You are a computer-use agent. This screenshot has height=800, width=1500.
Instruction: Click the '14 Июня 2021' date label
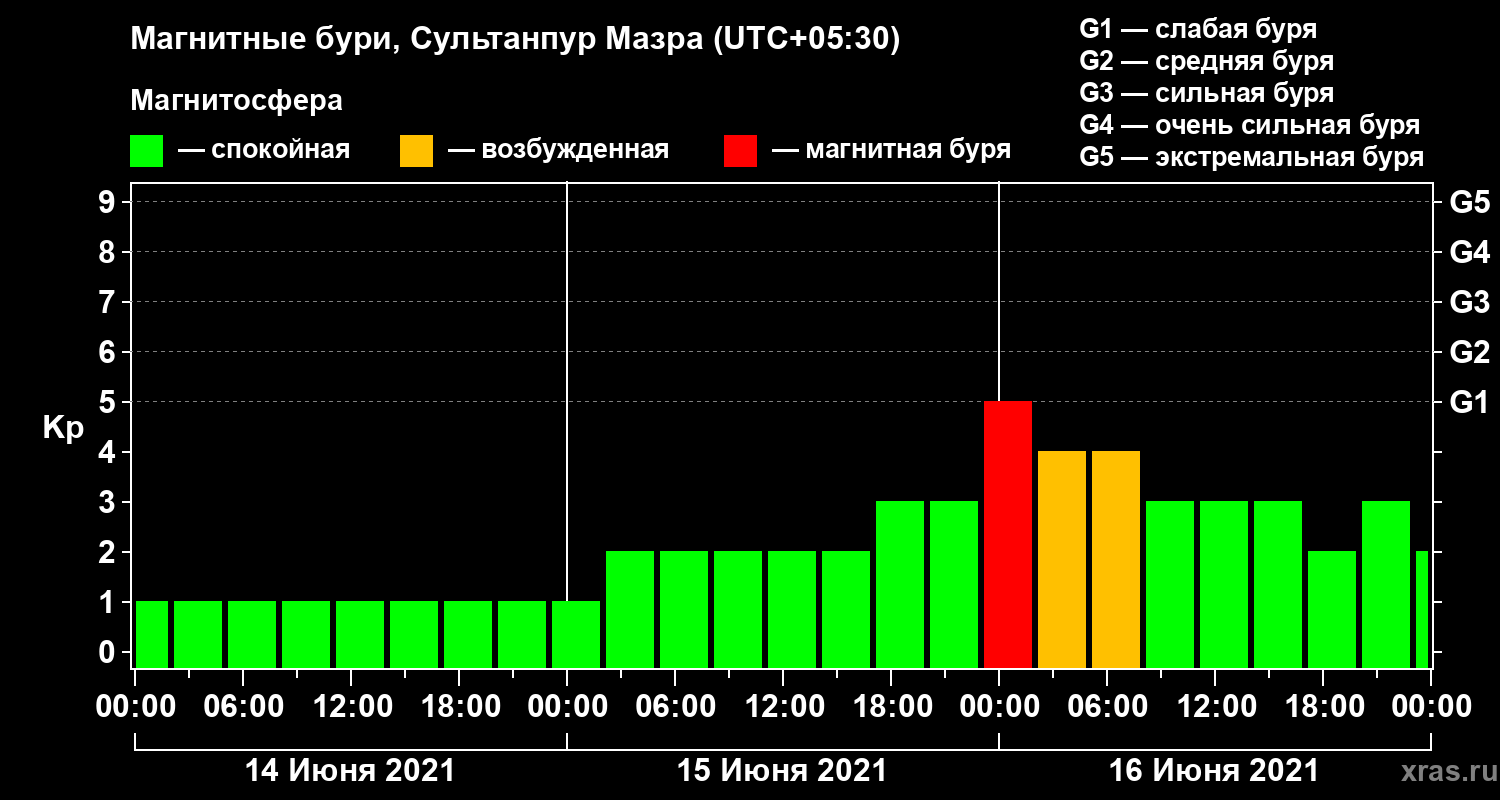pos(350,771)
